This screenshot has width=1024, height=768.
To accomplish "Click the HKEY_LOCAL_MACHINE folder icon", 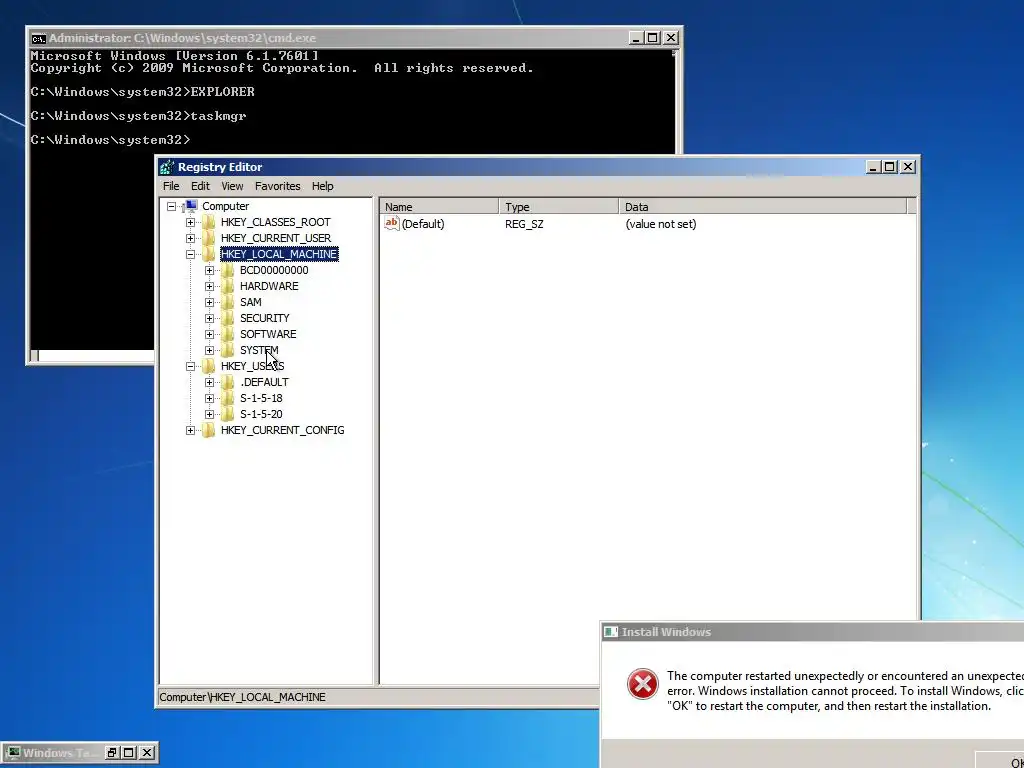I will [x=208, y=254].
